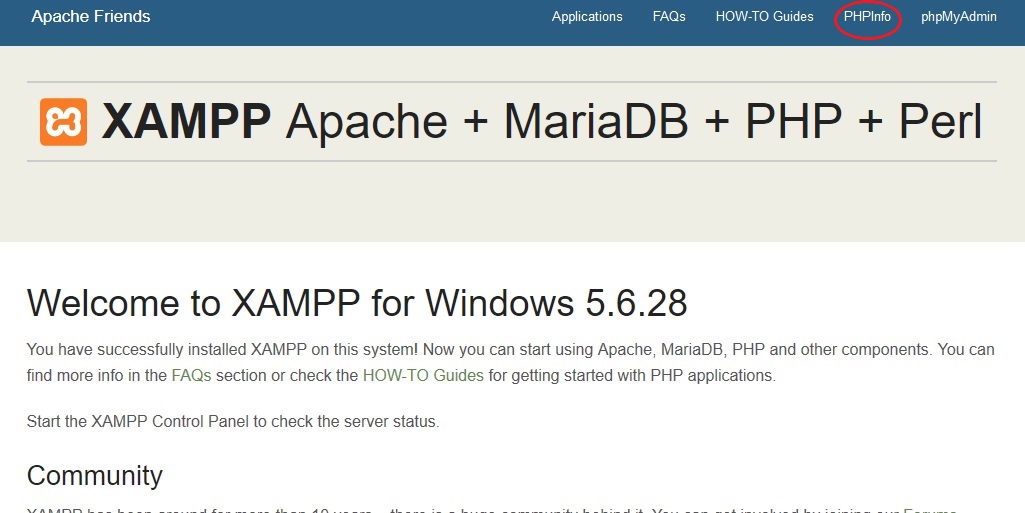This screenshot has height=513, width=1025.
Task: Follow the green HOW-TO Guides paragraph link
Action: point(423,376)
